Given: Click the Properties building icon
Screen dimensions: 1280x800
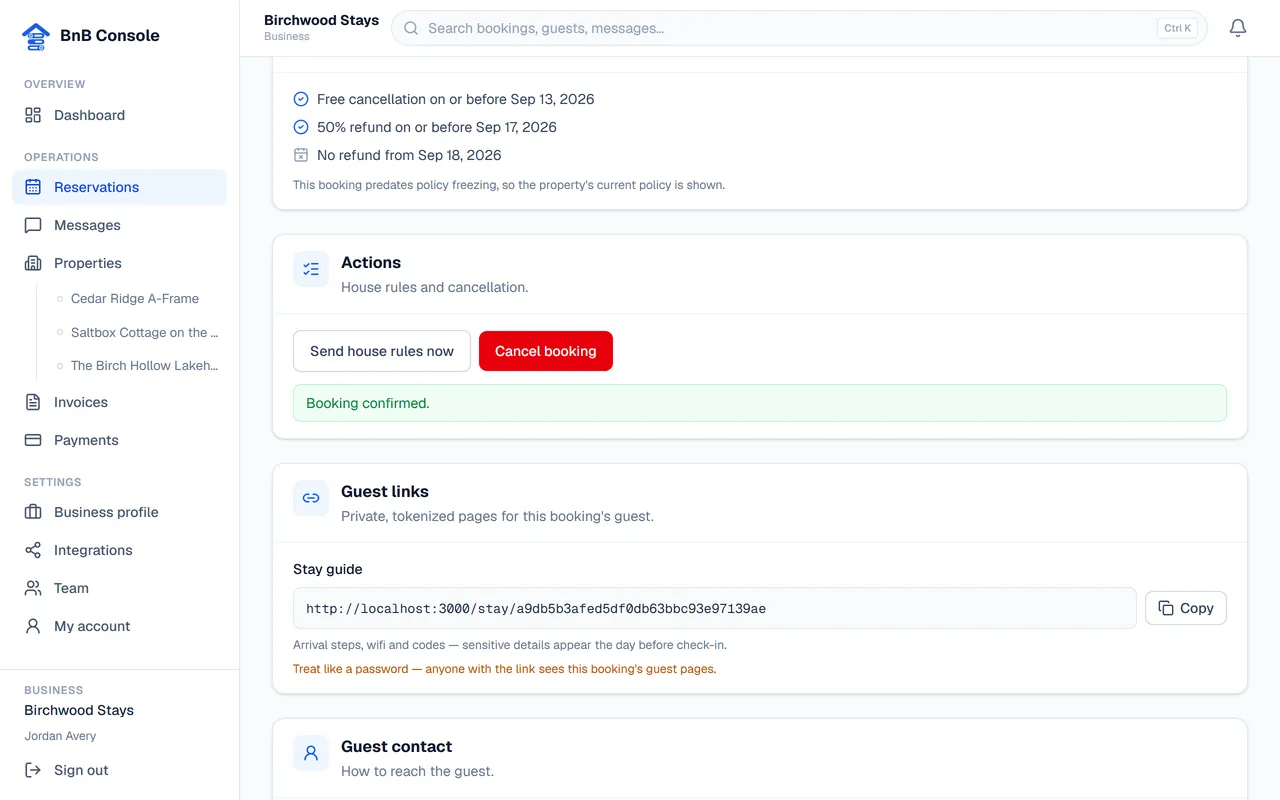Looking at the screenshot, I should pos(33,263).
